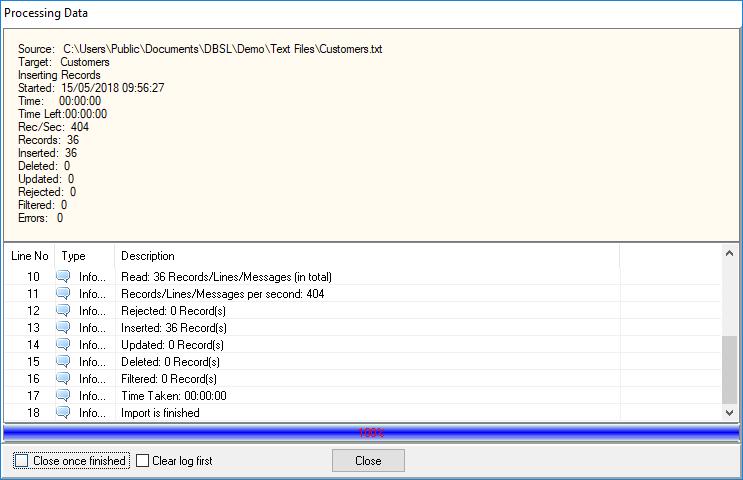743x480 pixels.
Task: Select the 'Inserted: 36 Record(s)' log row
Action: tap(363, 327)
